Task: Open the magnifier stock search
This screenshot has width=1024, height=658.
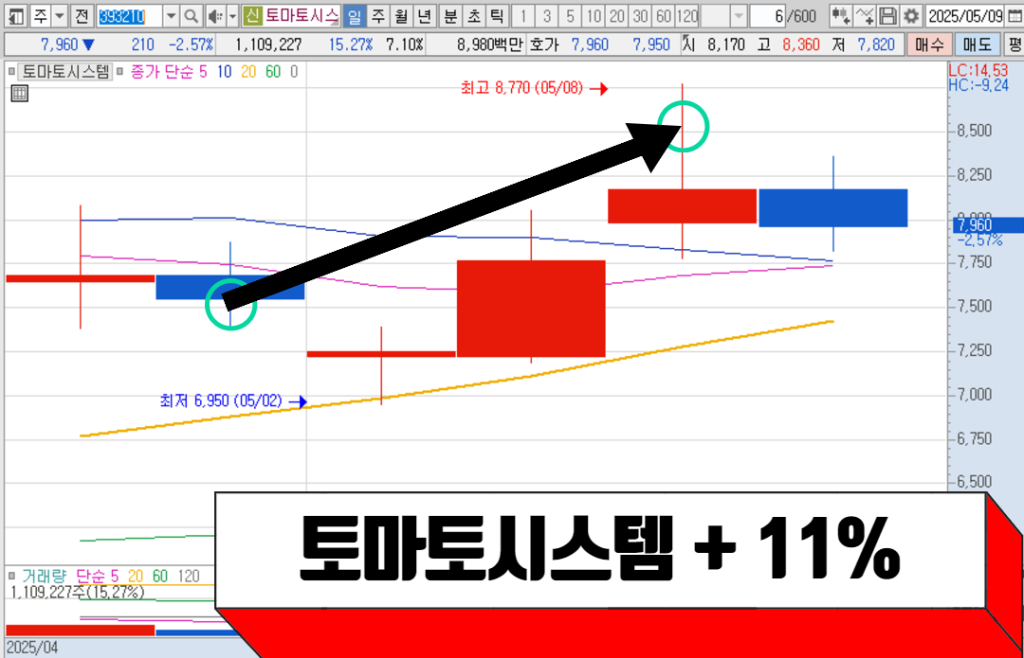Action: pyautogui.click(x=191, y=15)
